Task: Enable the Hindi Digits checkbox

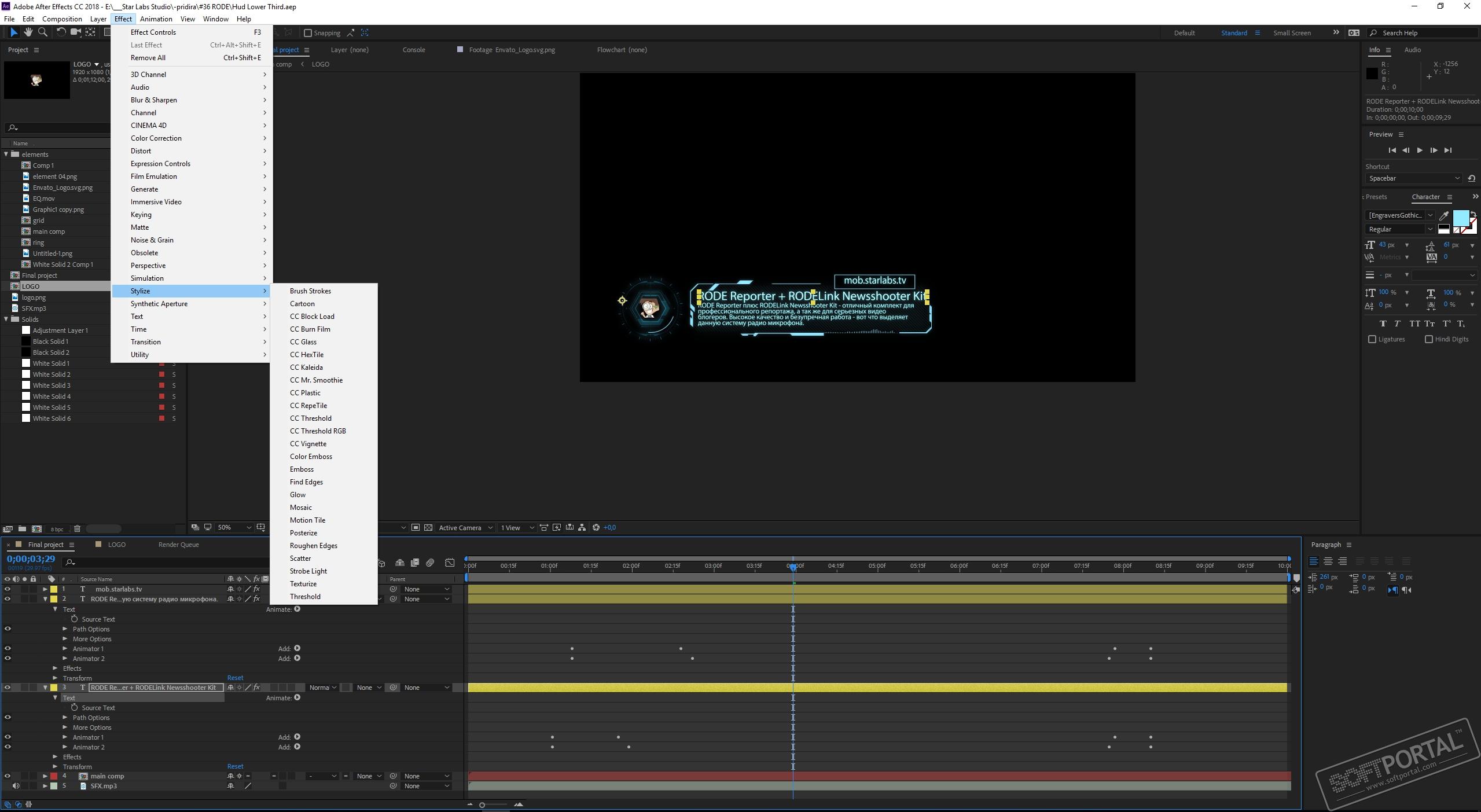Action: coord(1429,339)
